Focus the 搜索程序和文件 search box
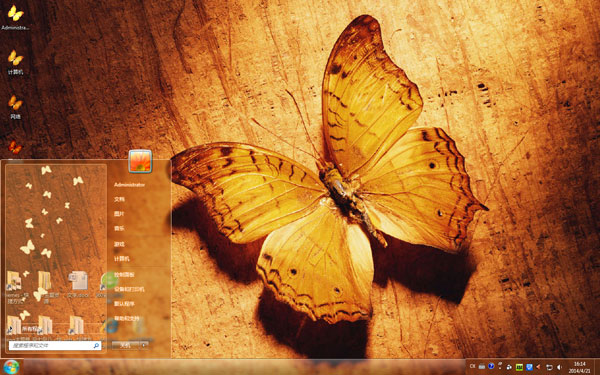This screenshot has height=375, width=600. [55, 346]
